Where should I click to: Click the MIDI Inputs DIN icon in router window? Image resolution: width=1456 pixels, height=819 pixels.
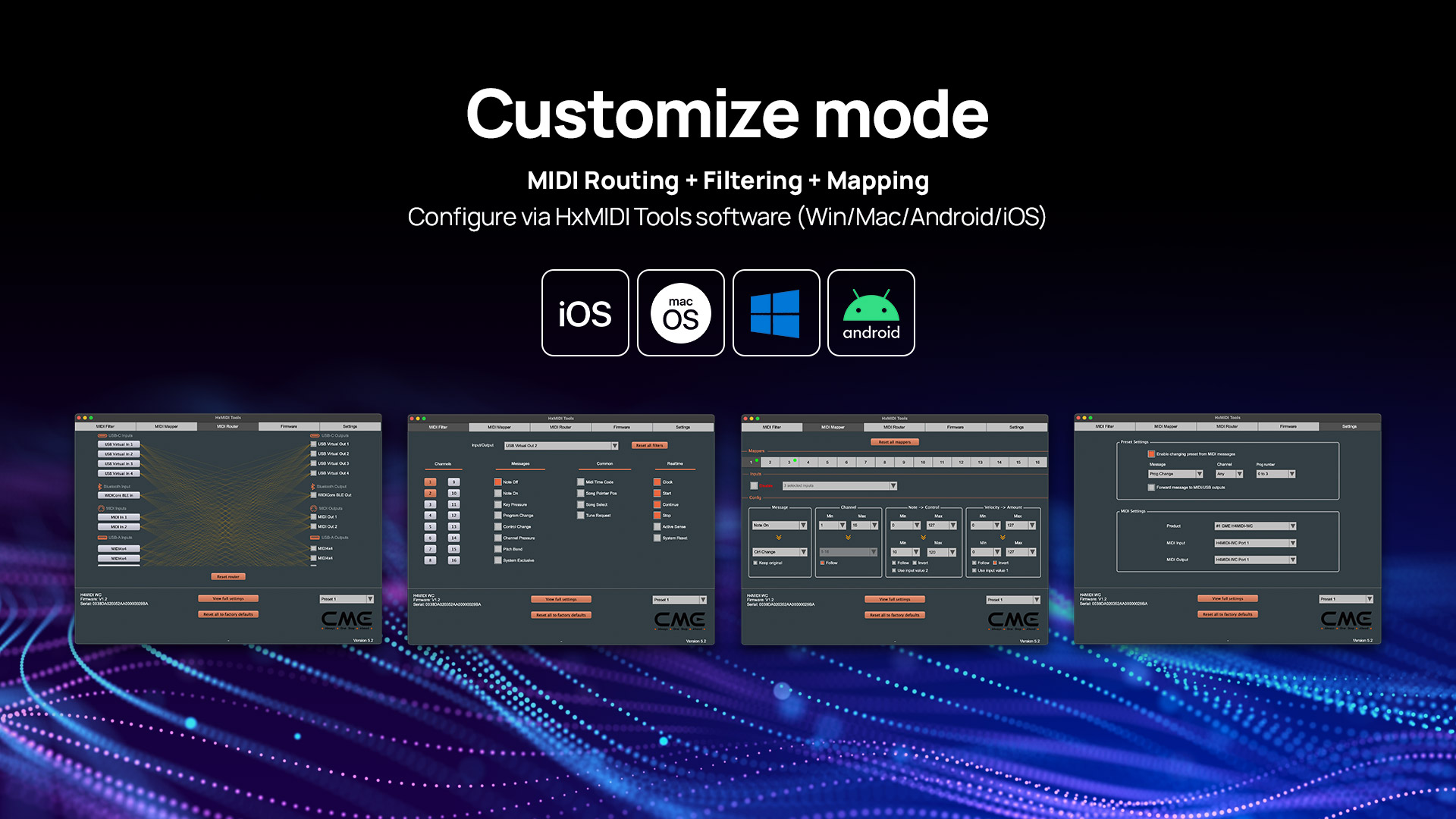[x=101, y=508]
